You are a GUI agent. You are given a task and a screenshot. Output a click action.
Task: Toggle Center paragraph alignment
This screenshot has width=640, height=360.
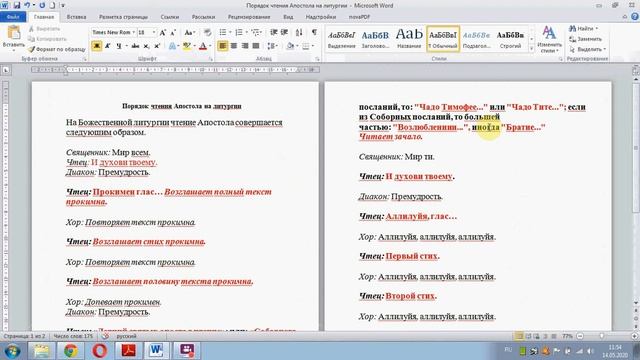(234, 46)
